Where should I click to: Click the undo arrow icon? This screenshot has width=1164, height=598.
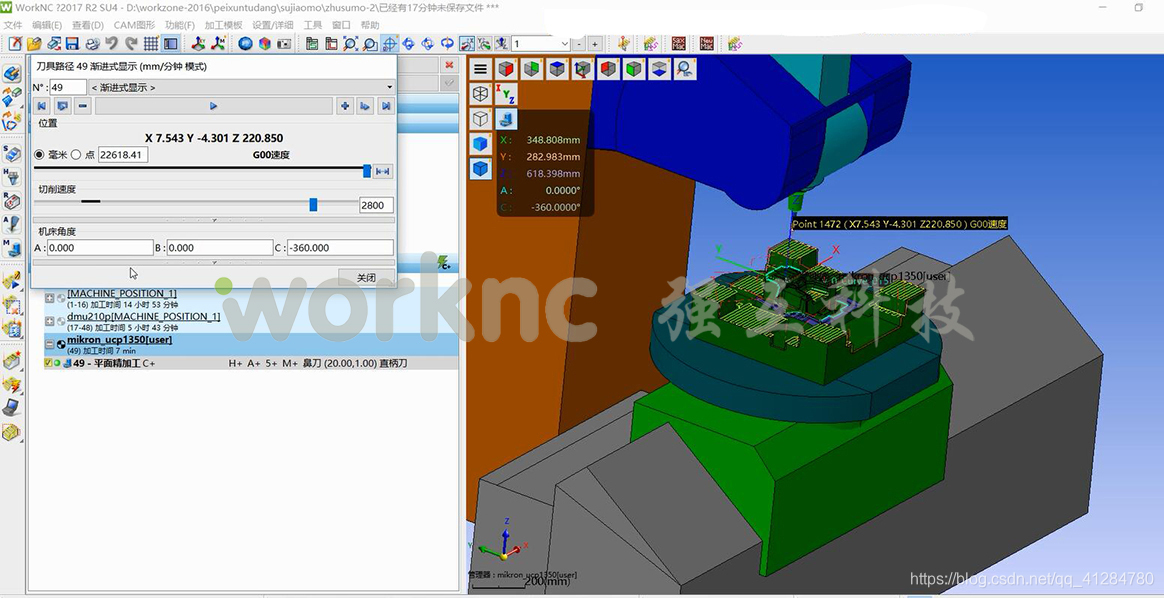click(111, 44)
